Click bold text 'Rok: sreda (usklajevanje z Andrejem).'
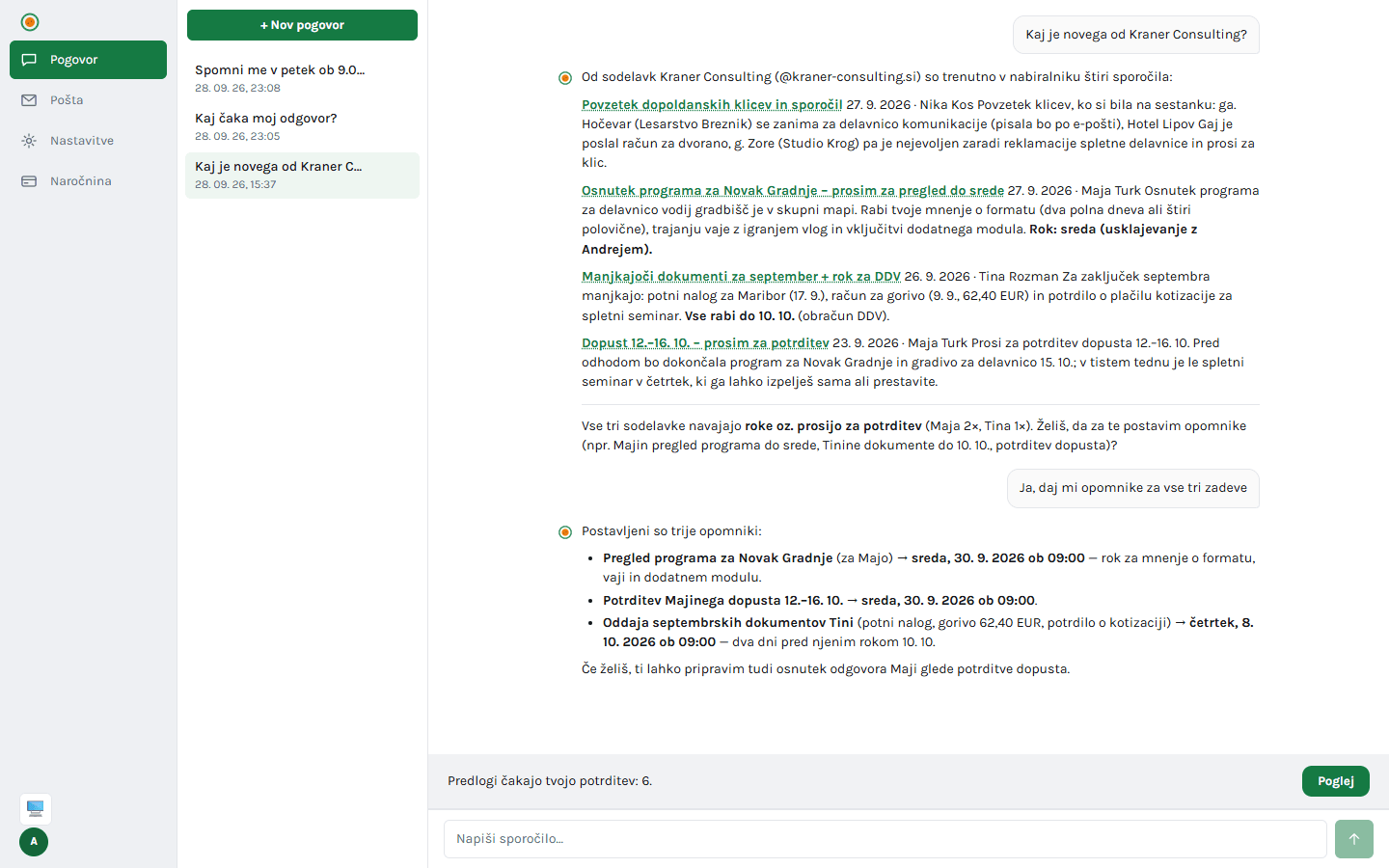 tap(889, 239)
